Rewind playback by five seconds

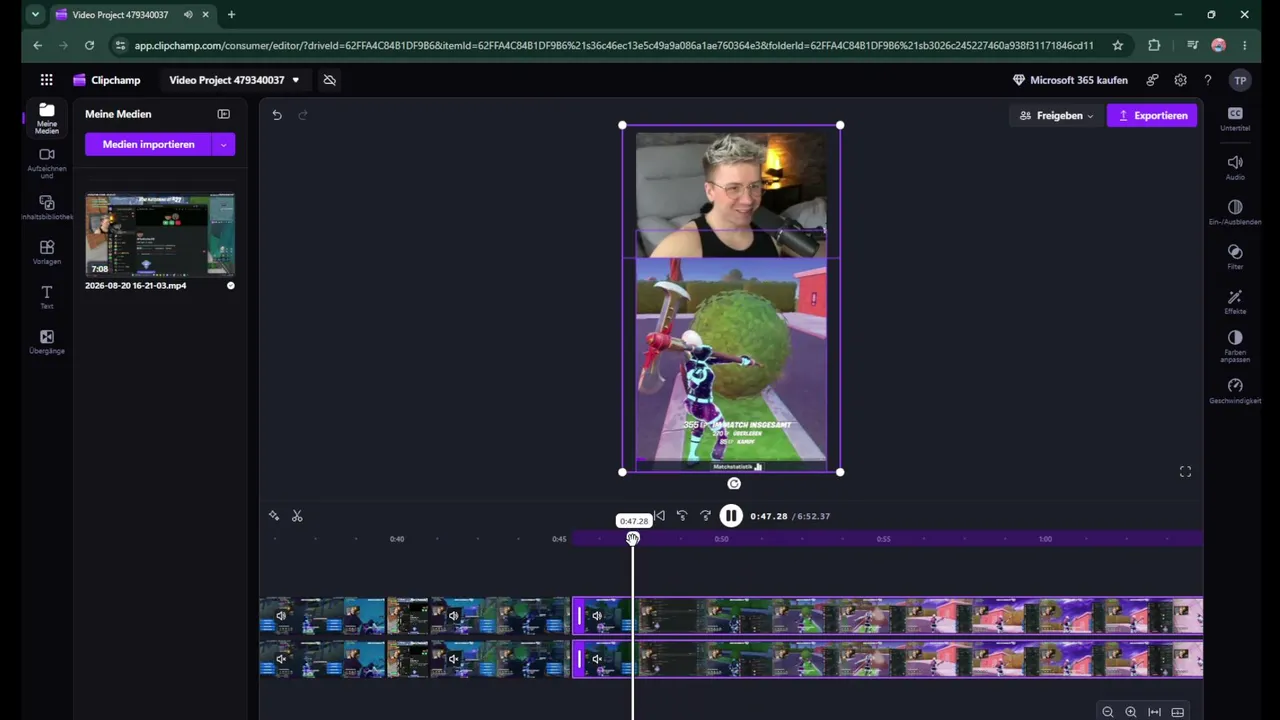(682, 516)
